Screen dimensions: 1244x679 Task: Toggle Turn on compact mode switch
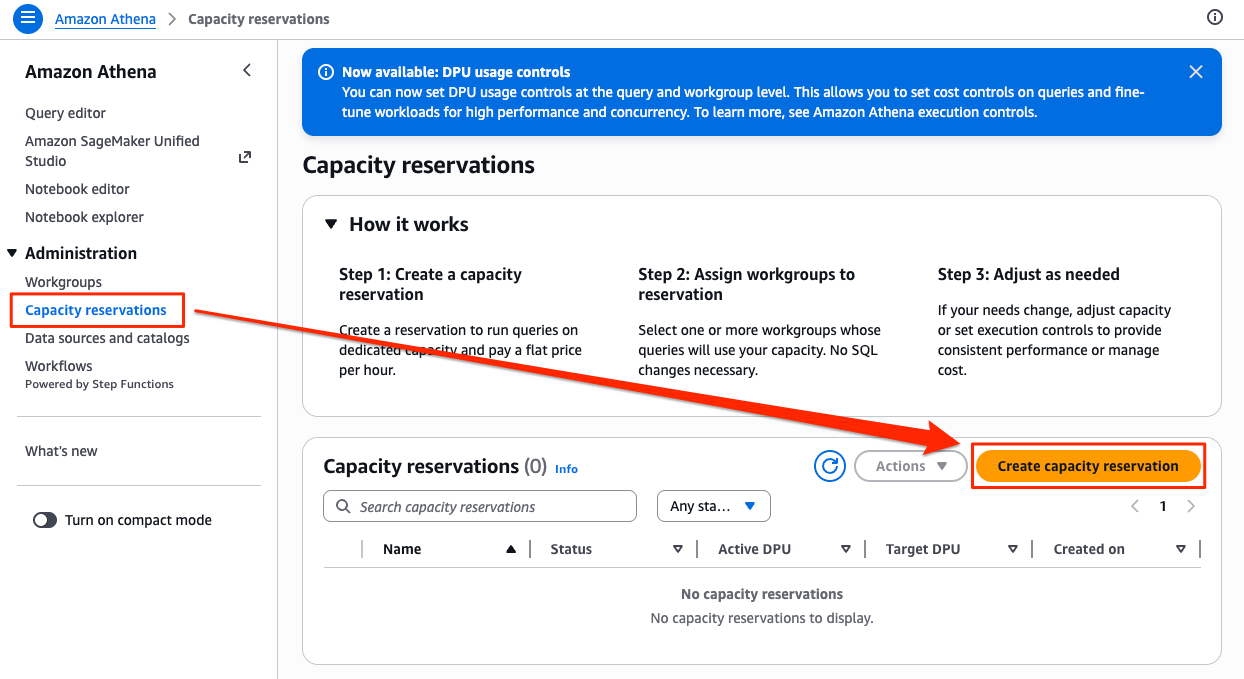pyautogui.click(x=45, y=520)
